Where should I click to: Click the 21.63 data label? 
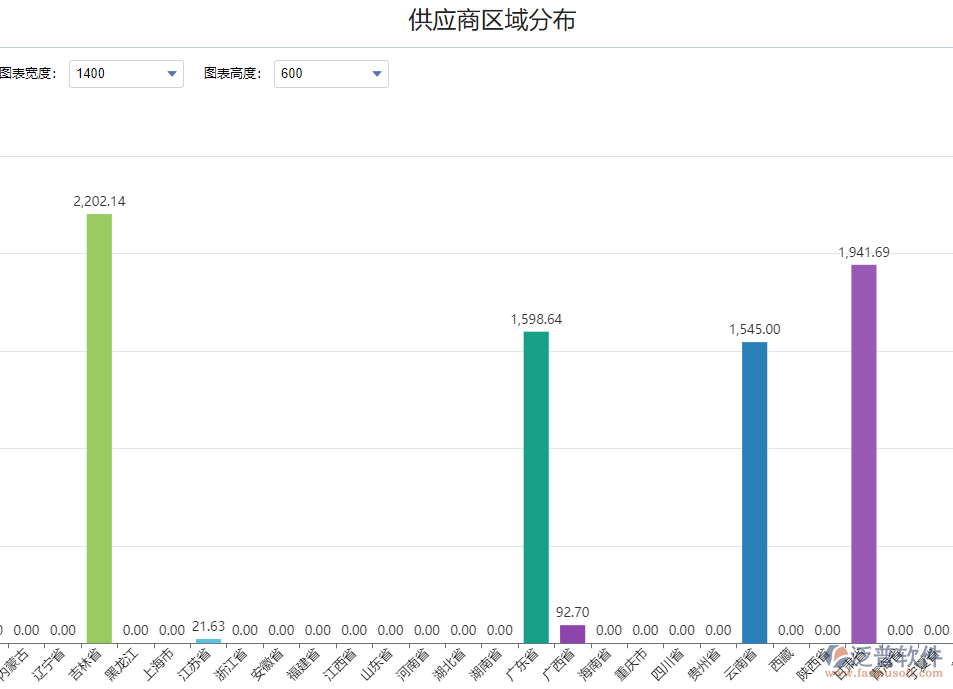208,626
